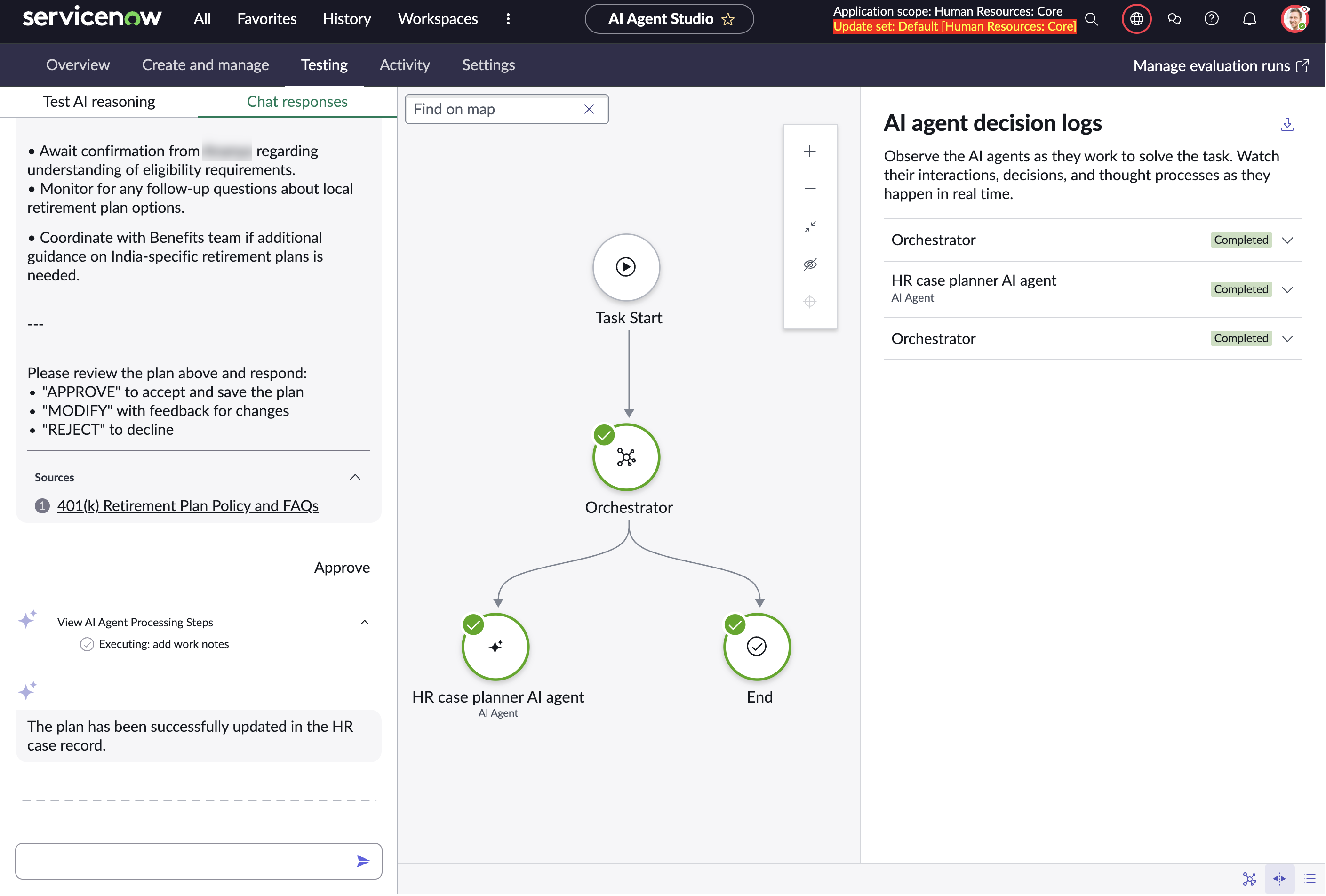Collapse the Sources section
The height and width of the screenshot is (896, 1326).
tap(355, 477)
